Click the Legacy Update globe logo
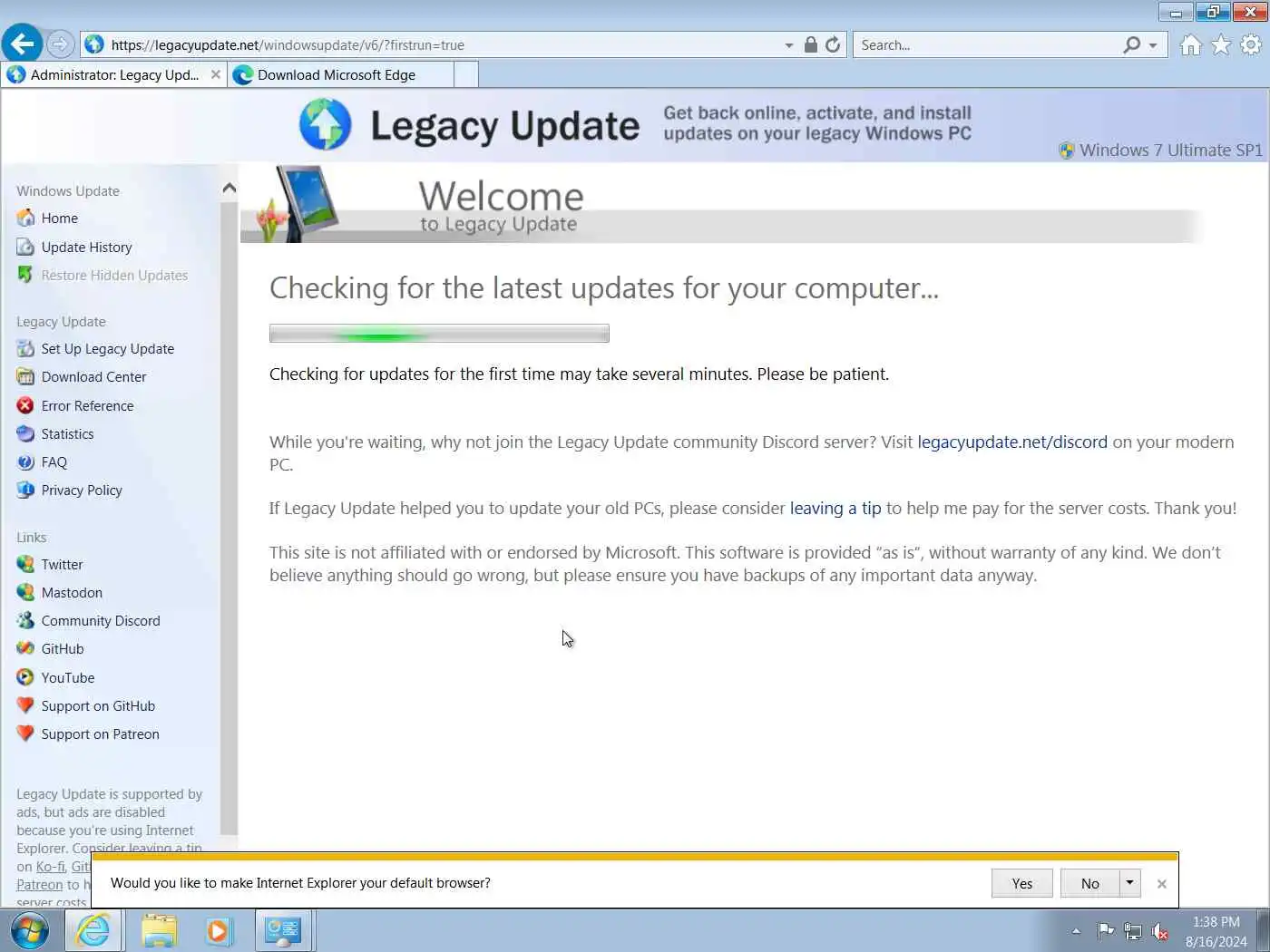 coord(325,124)
